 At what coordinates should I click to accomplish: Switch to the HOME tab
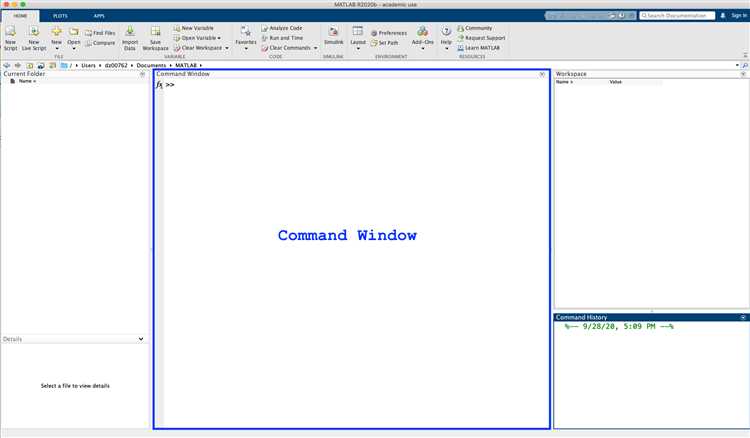20,16
